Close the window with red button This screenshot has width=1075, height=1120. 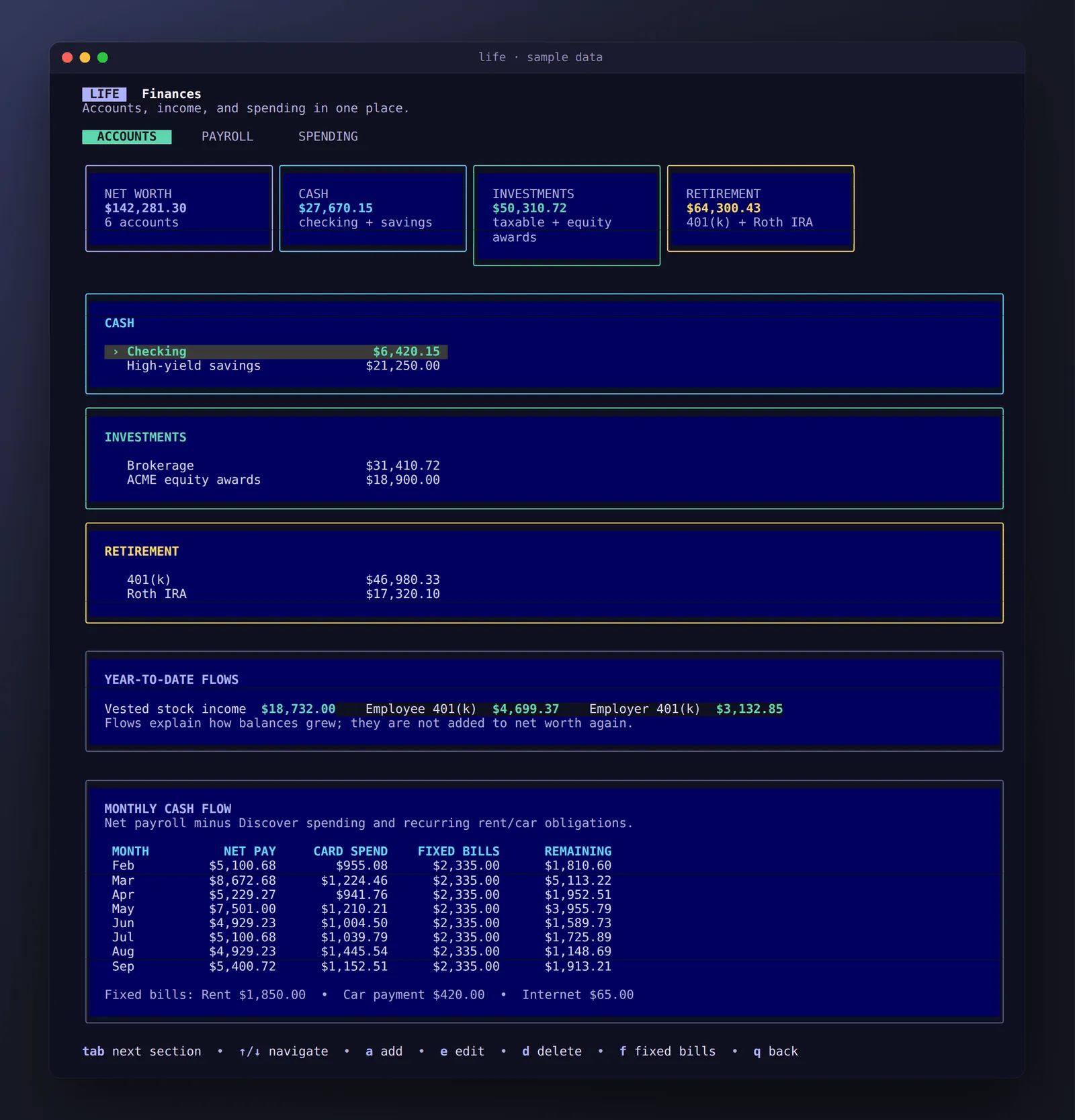[67, 58]
